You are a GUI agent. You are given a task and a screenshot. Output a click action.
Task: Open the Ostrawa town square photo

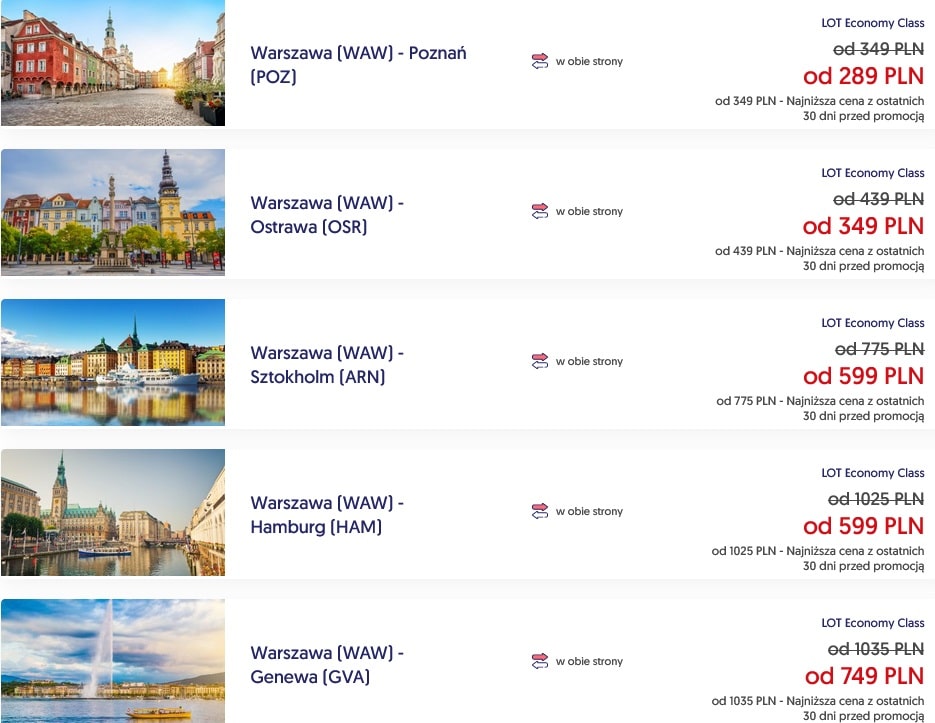(113, 212)
